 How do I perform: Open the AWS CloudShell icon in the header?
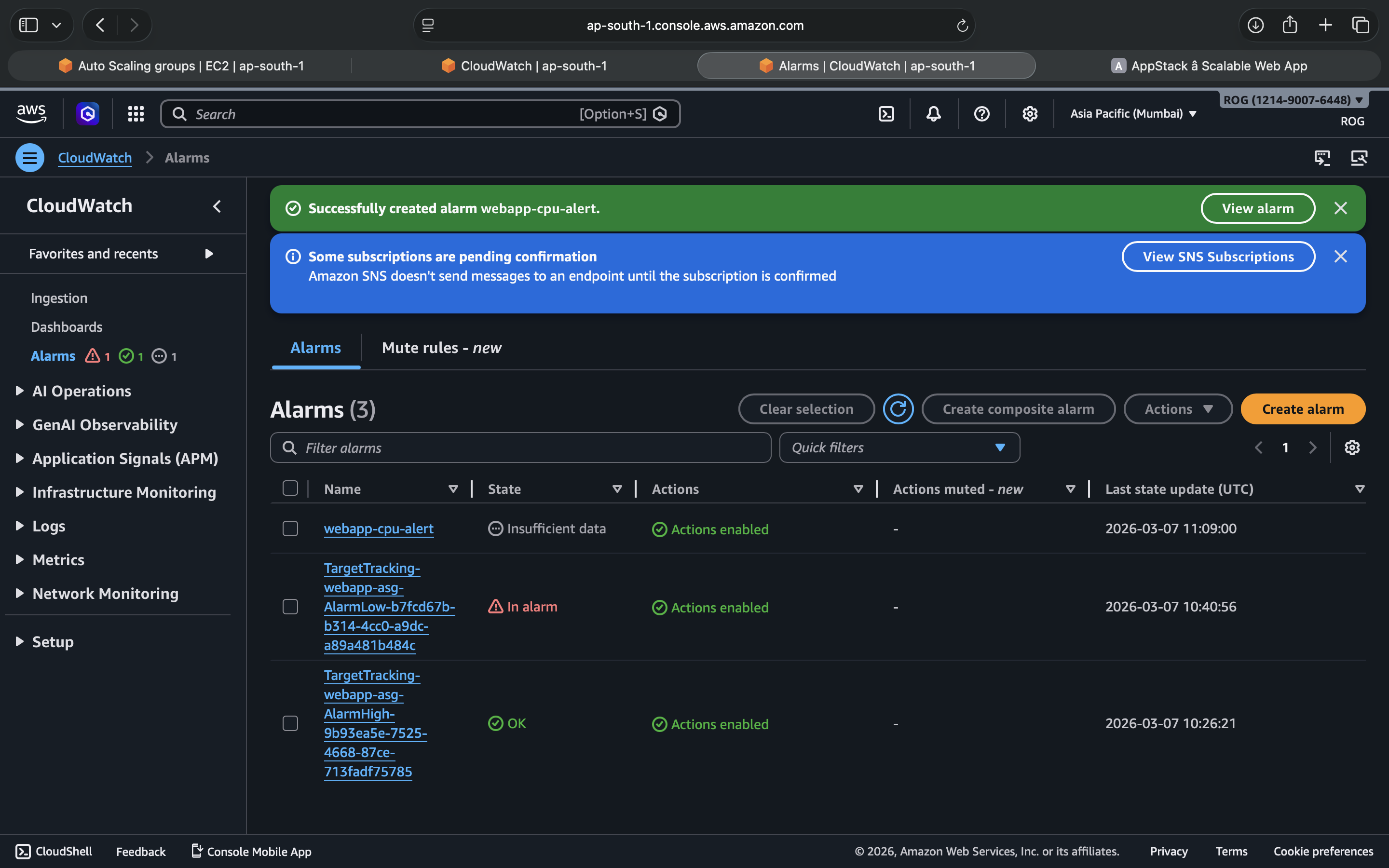[886, 114]
